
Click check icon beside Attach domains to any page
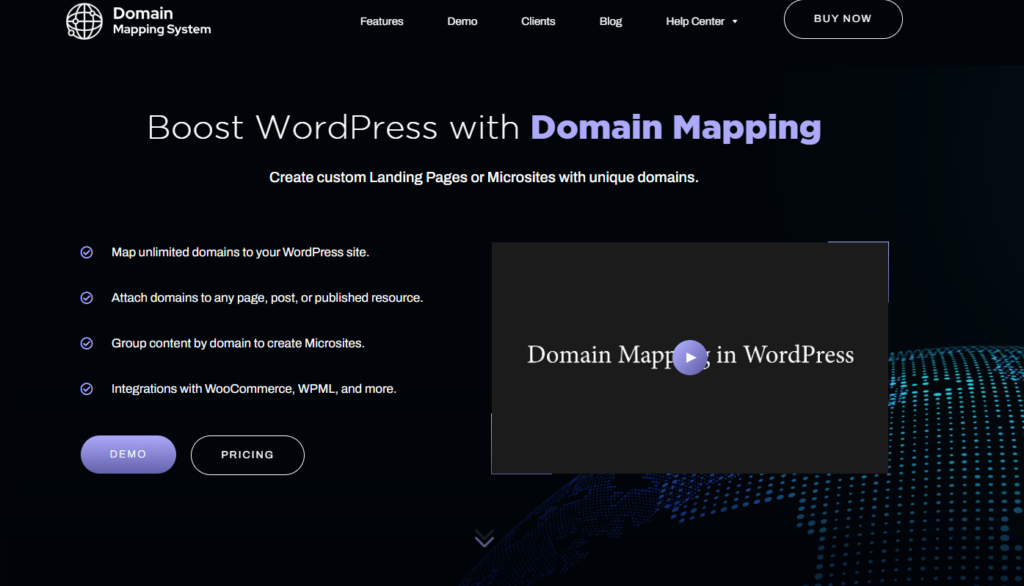point(86,298)
